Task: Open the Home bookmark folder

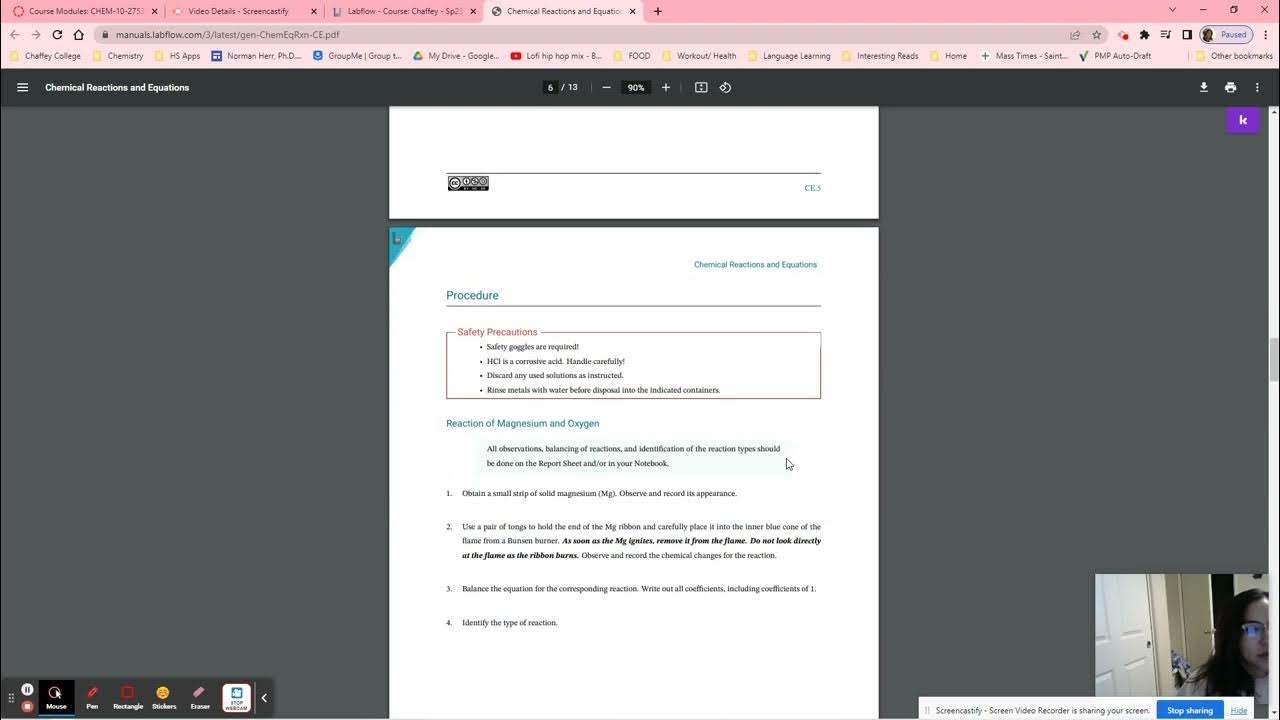Action: 948,56
